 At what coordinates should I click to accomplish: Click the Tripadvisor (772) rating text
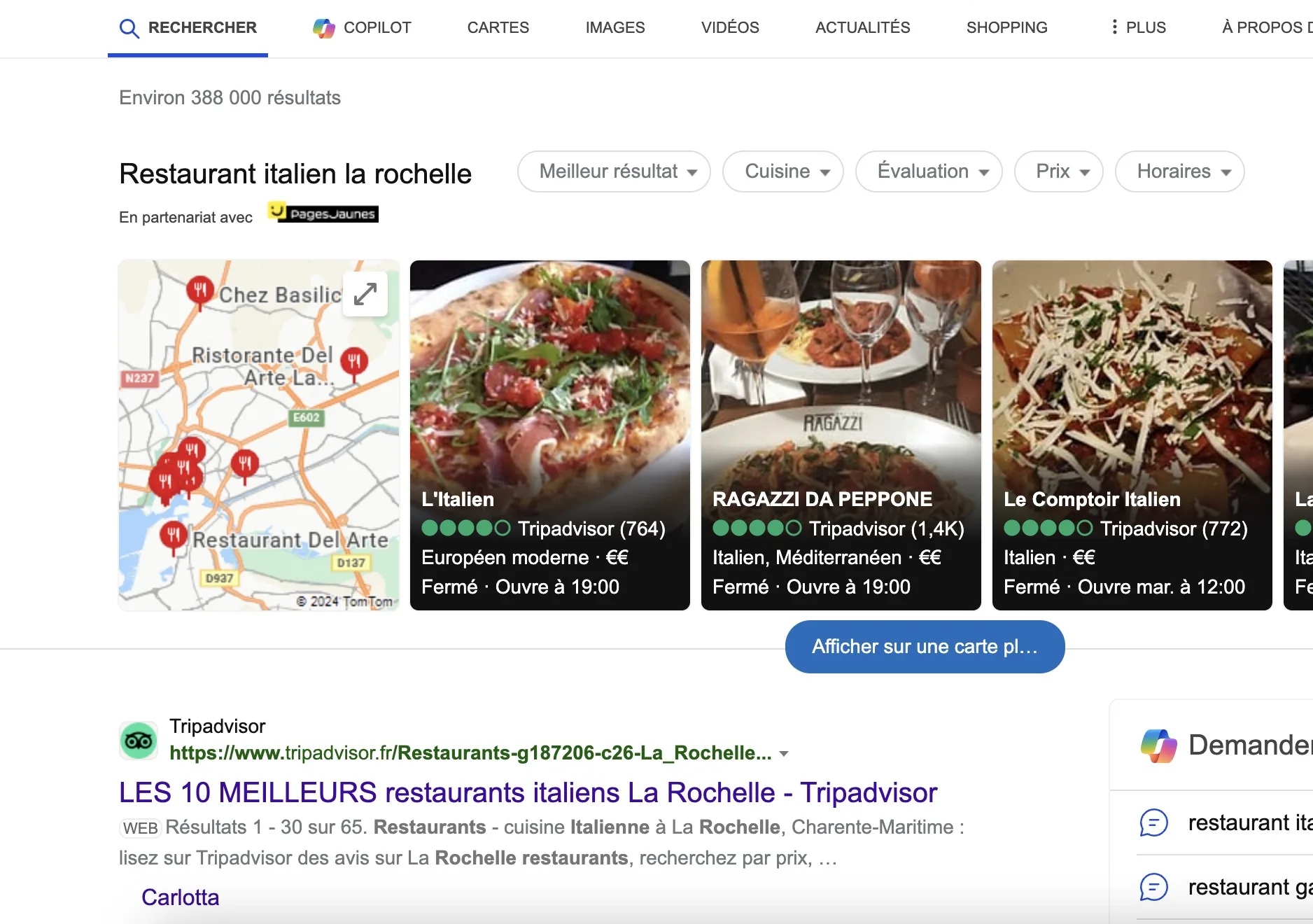point(1174,528)
